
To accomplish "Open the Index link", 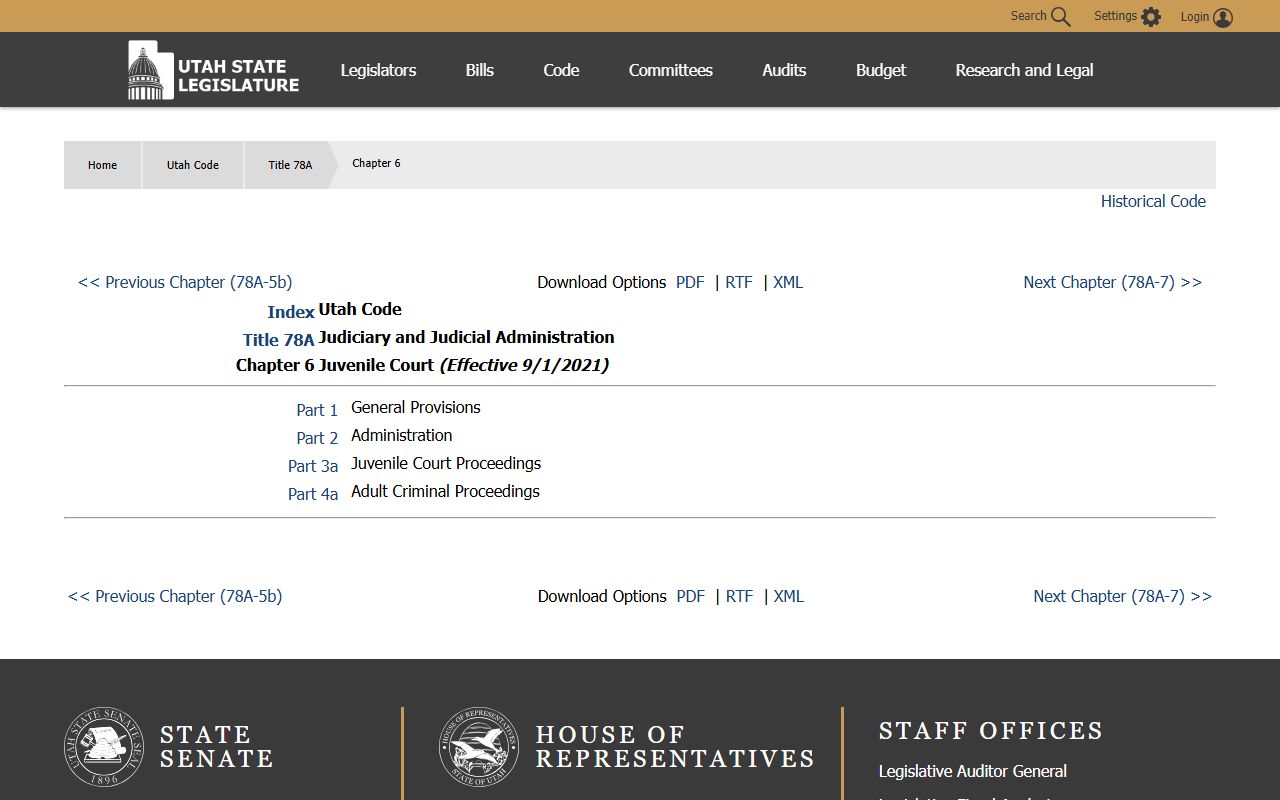I will [291, 312].
